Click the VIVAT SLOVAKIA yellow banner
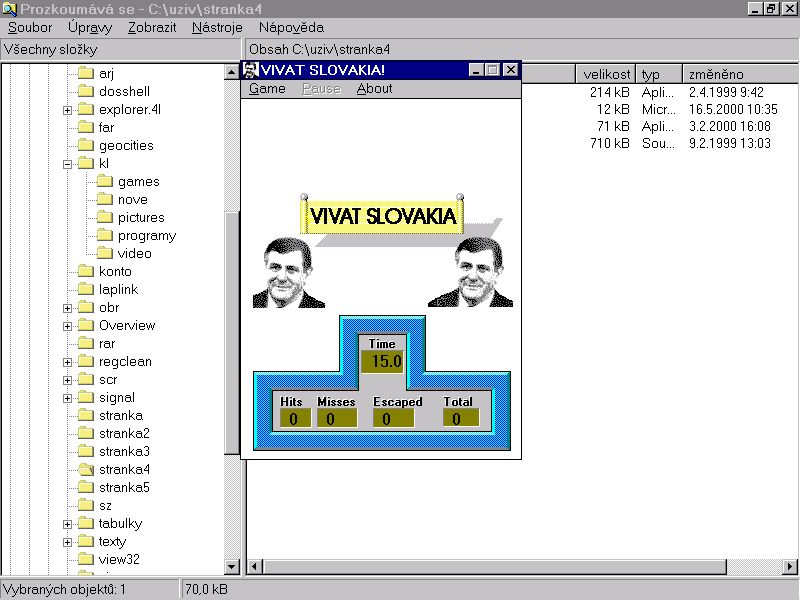The image size is (800, 600). pyautogui.click(x=383, y=216)
